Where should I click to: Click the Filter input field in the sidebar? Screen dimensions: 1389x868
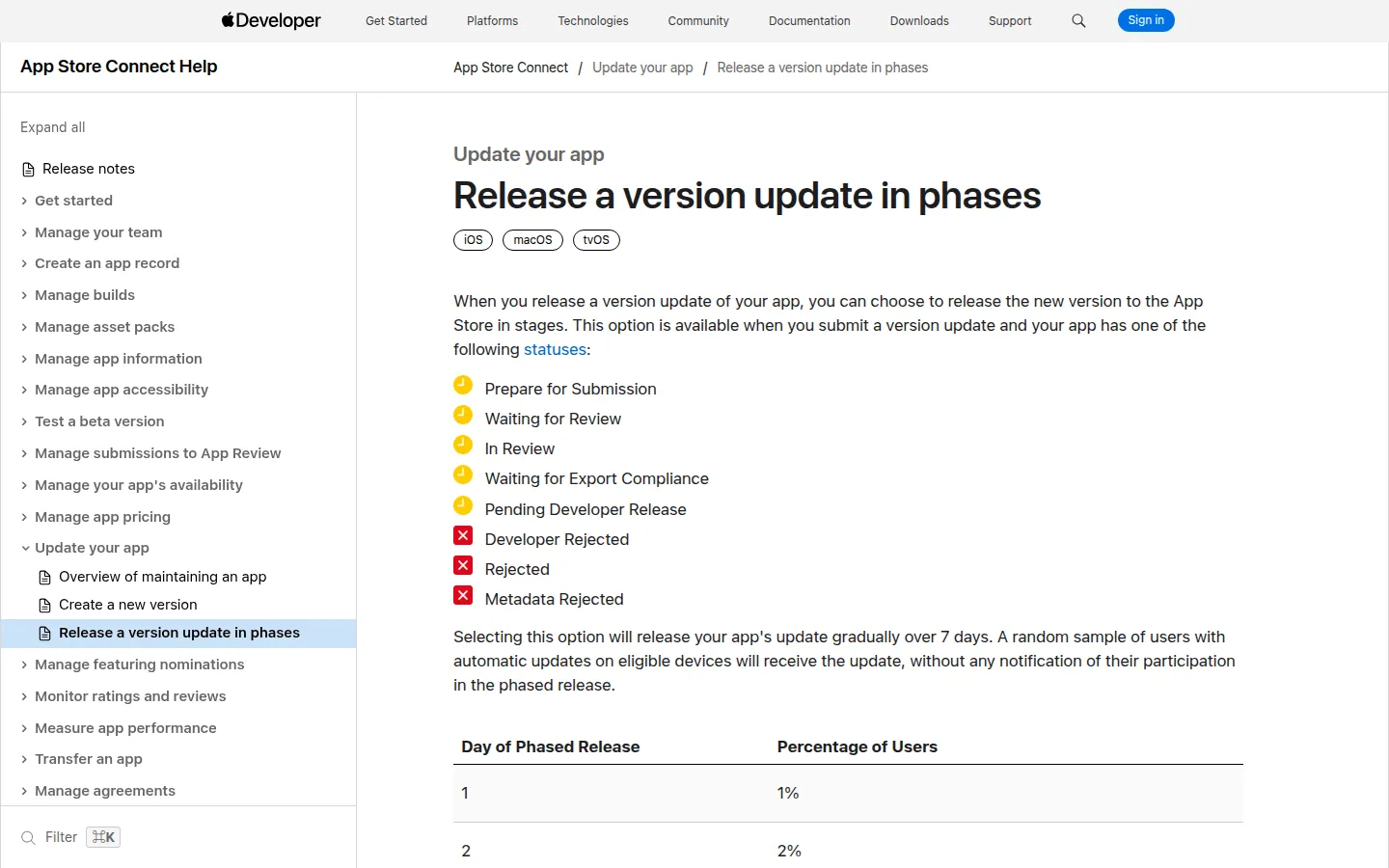(178, 837)
